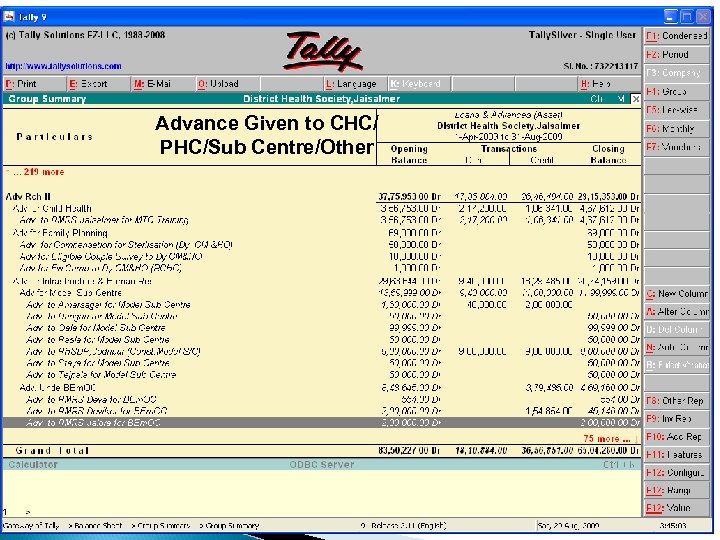This screenshot has width=720, height=540.
Task: Click the Print button in top bar
Action: [35, 84]
